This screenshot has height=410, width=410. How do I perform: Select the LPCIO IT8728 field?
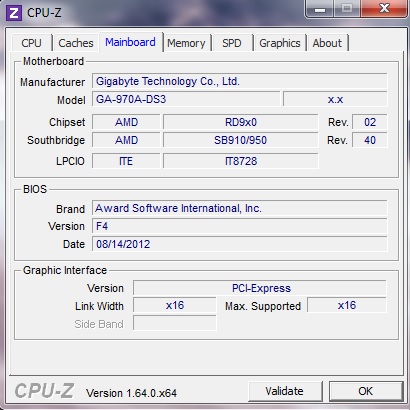[x=241, y=161]
